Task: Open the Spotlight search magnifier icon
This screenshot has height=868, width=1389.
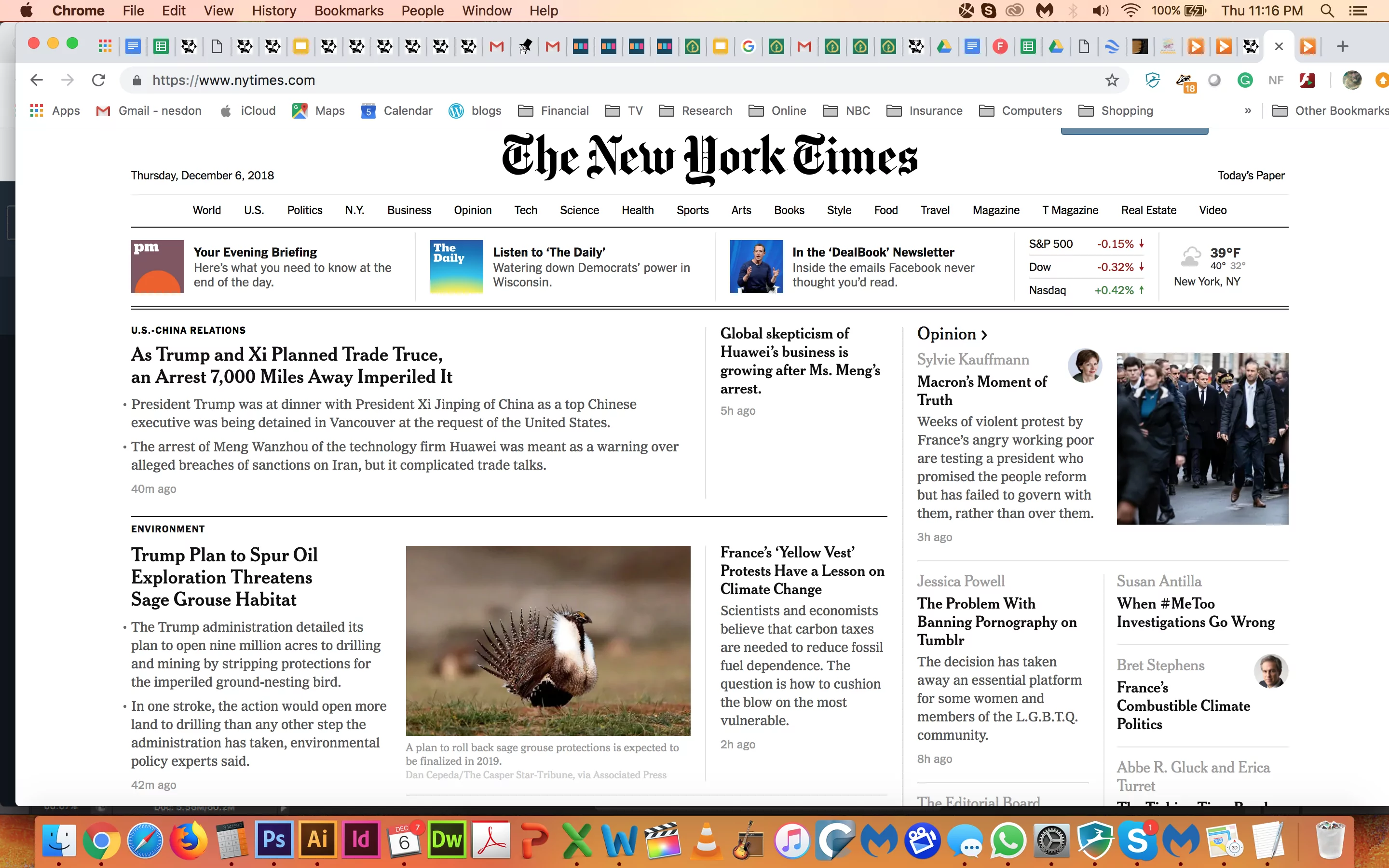Action: [x=1326, y=11]
